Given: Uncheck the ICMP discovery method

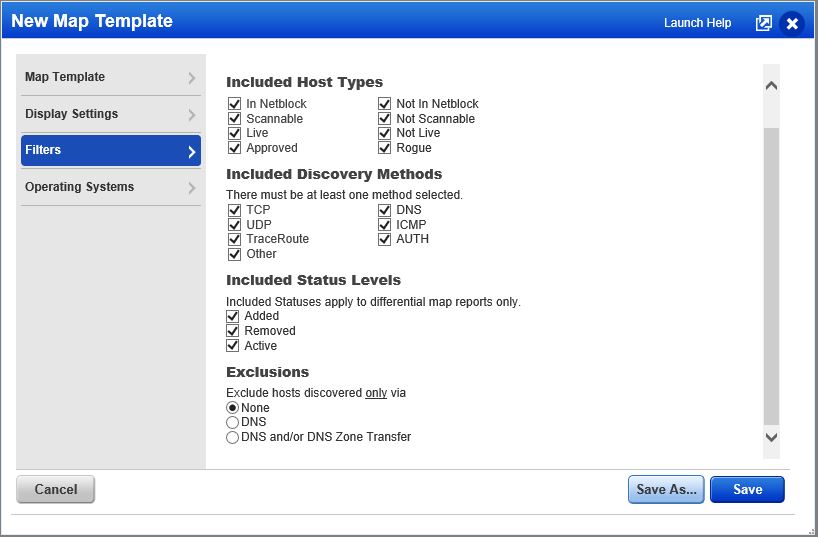Looking at the screenshot, I should 384,225.
